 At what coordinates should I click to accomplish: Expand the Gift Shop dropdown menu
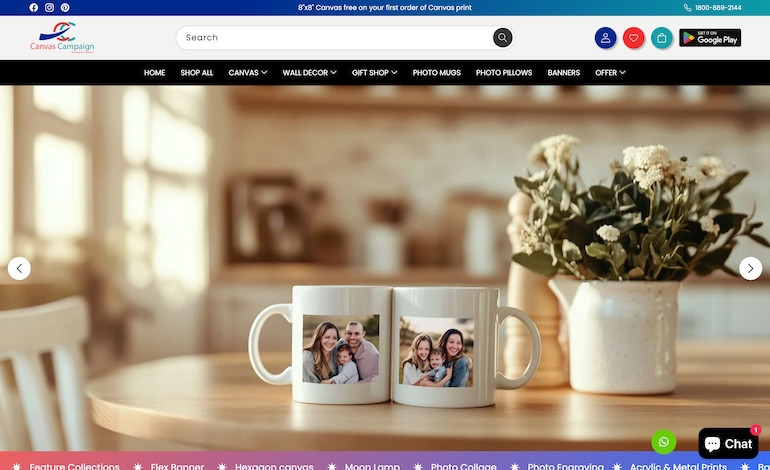374,73
